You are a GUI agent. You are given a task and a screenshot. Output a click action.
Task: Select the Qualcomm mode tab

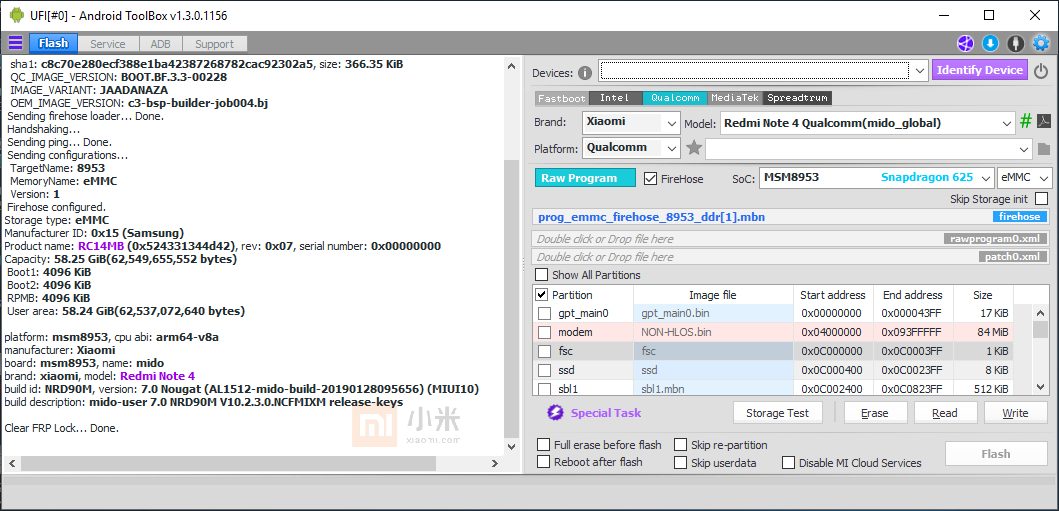click(675, 98)
